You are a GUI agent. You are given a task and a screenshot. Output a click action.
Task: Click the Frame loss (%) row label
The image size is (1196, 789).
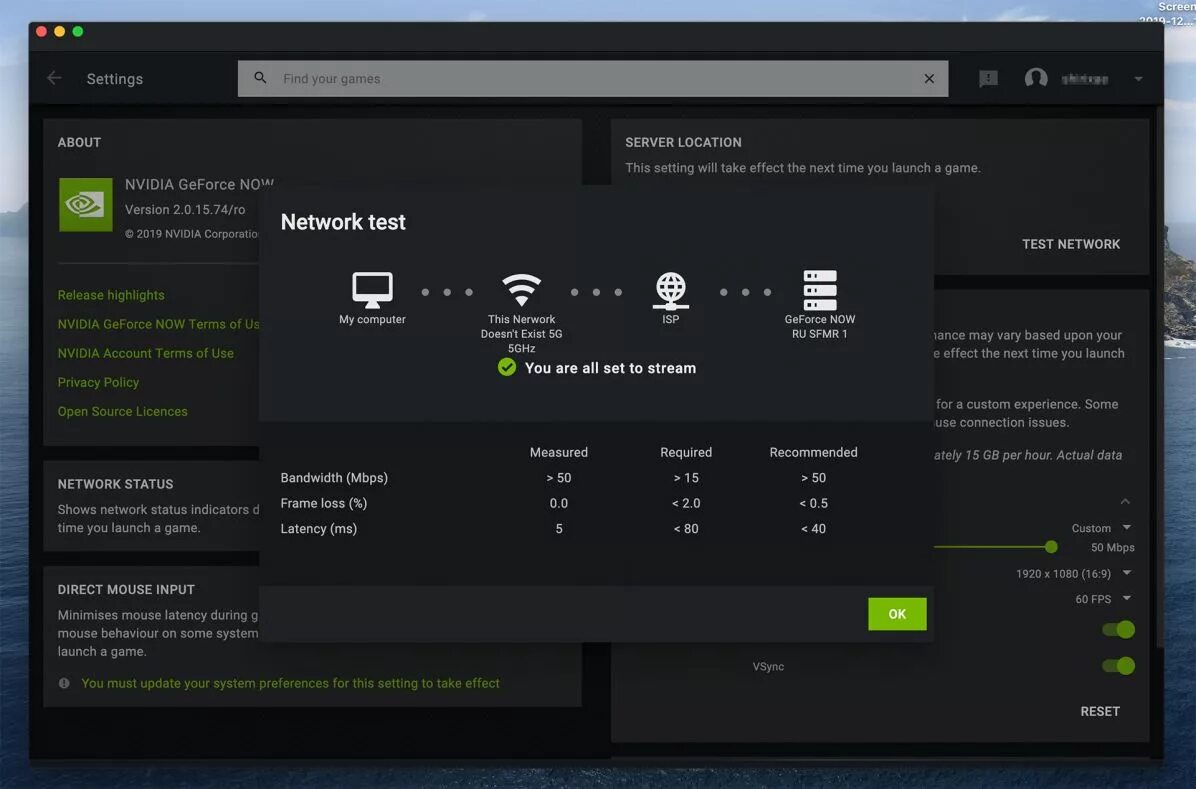pos(323,504)
